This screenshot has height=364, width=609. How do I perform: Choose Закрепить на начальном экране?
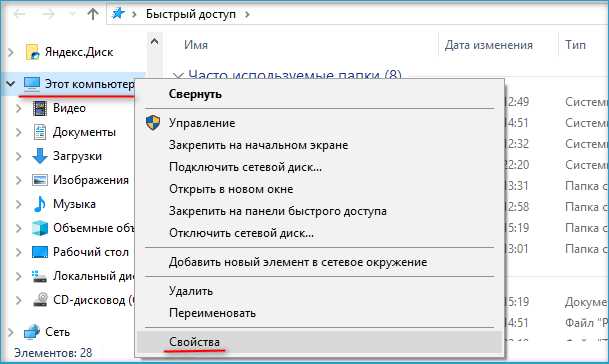(319, 145)
